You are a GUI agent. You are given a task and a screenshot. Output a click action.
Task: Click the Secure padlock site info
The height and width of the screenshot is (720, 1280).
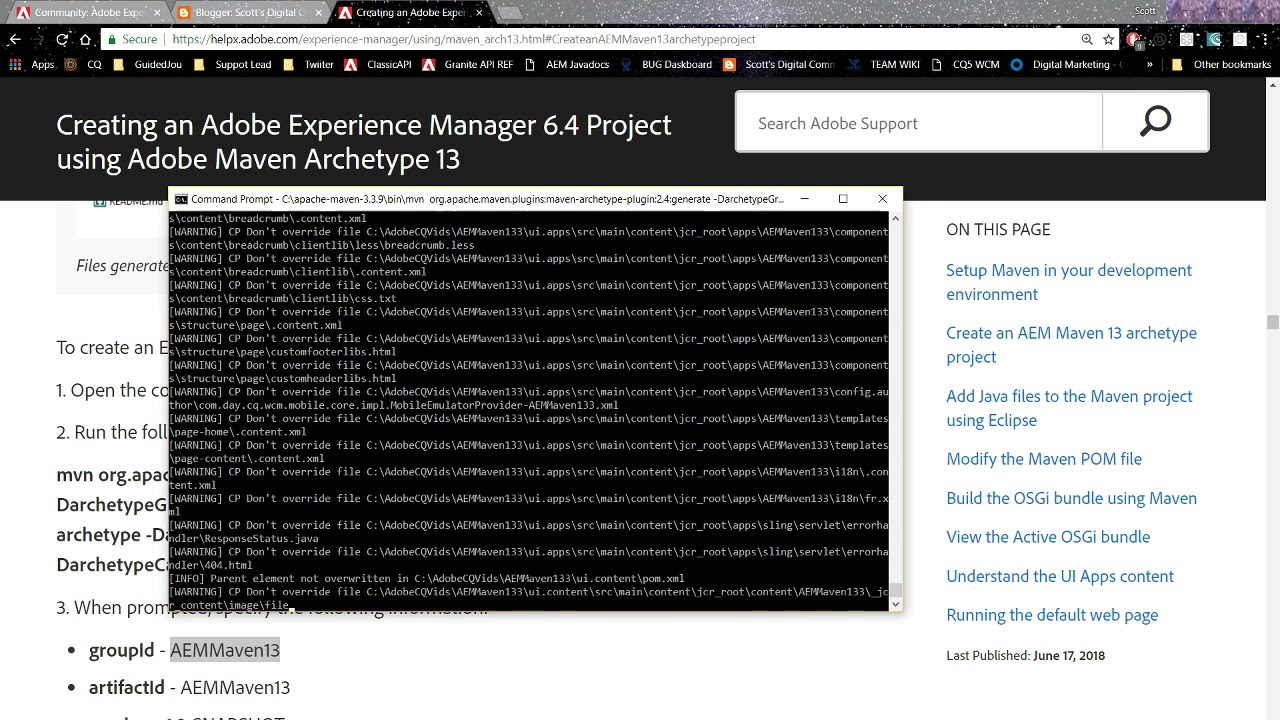click(132, 39)
